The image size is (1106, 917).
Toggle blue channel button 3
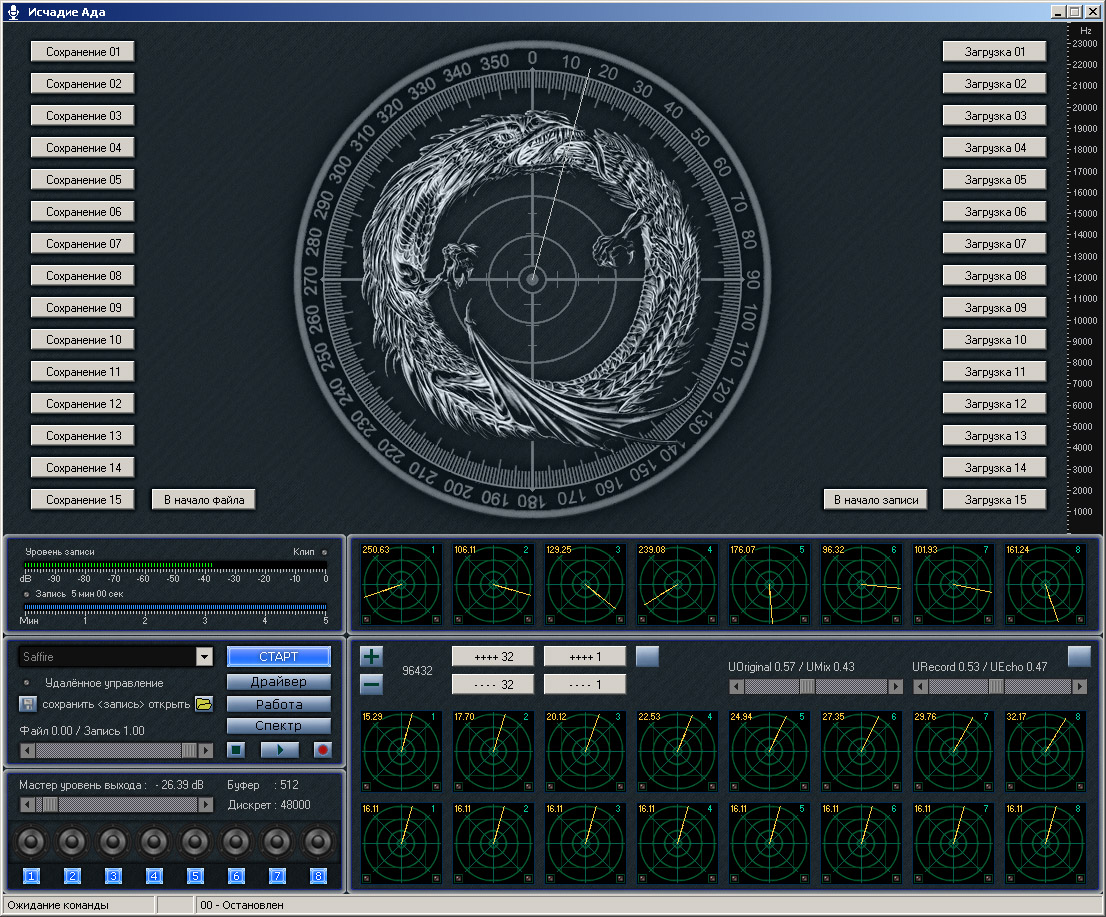coord(113,876)
